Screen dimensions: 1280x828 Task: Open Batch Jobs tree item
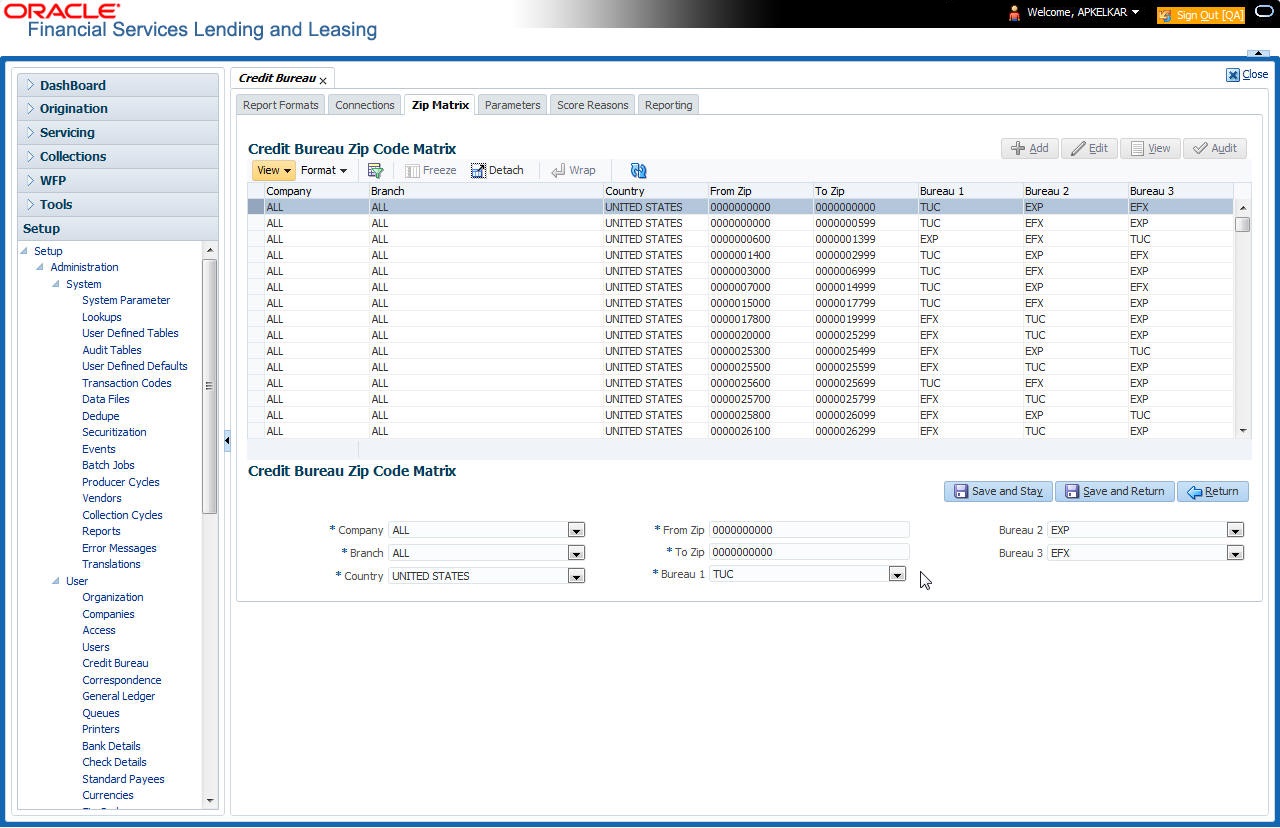click(108, 465)
